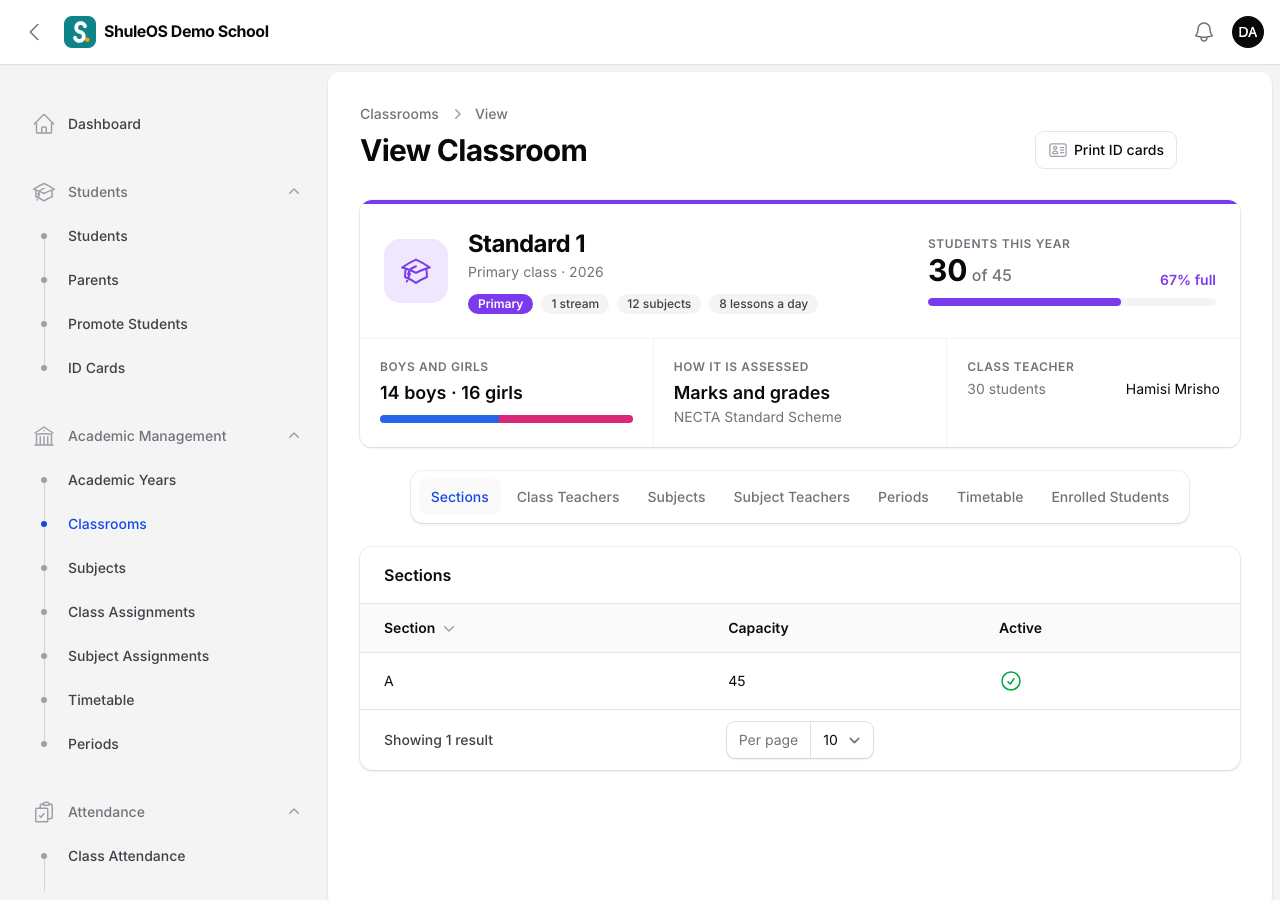
Task: Open the Subjects tab
Action: [x=676, y=497]
